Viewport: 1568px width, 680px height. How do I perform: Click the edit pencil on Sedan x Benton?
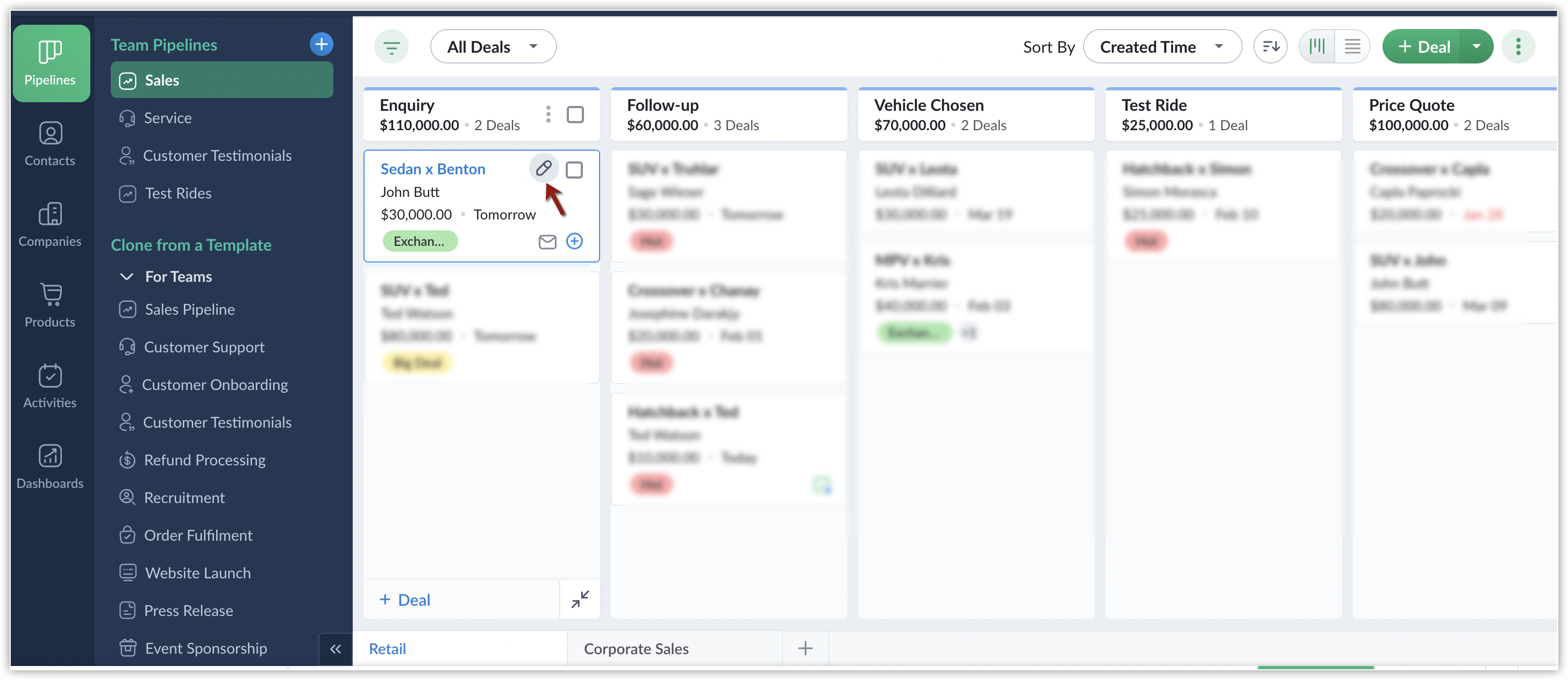coord(543,168)
